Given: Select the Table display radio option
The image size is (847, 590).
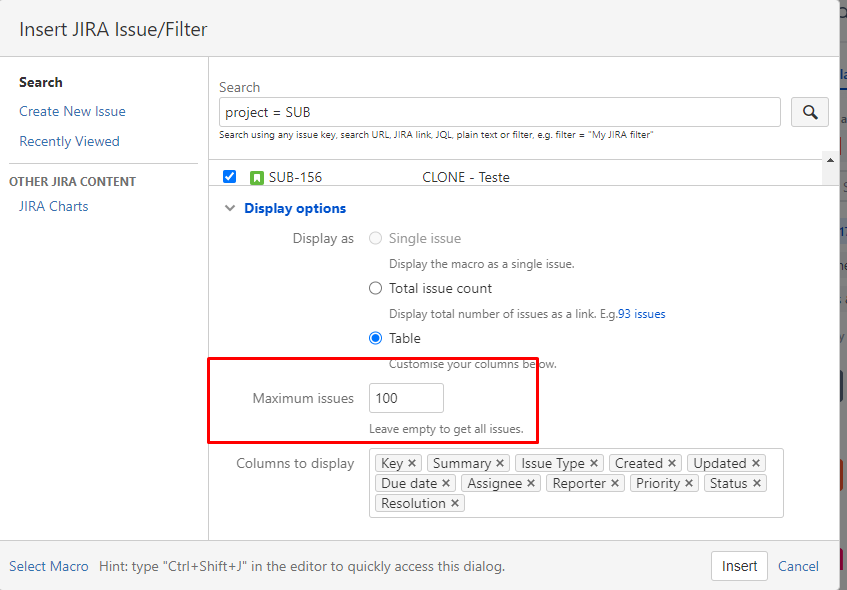Looking at the screenshot, I should [375, 338].
